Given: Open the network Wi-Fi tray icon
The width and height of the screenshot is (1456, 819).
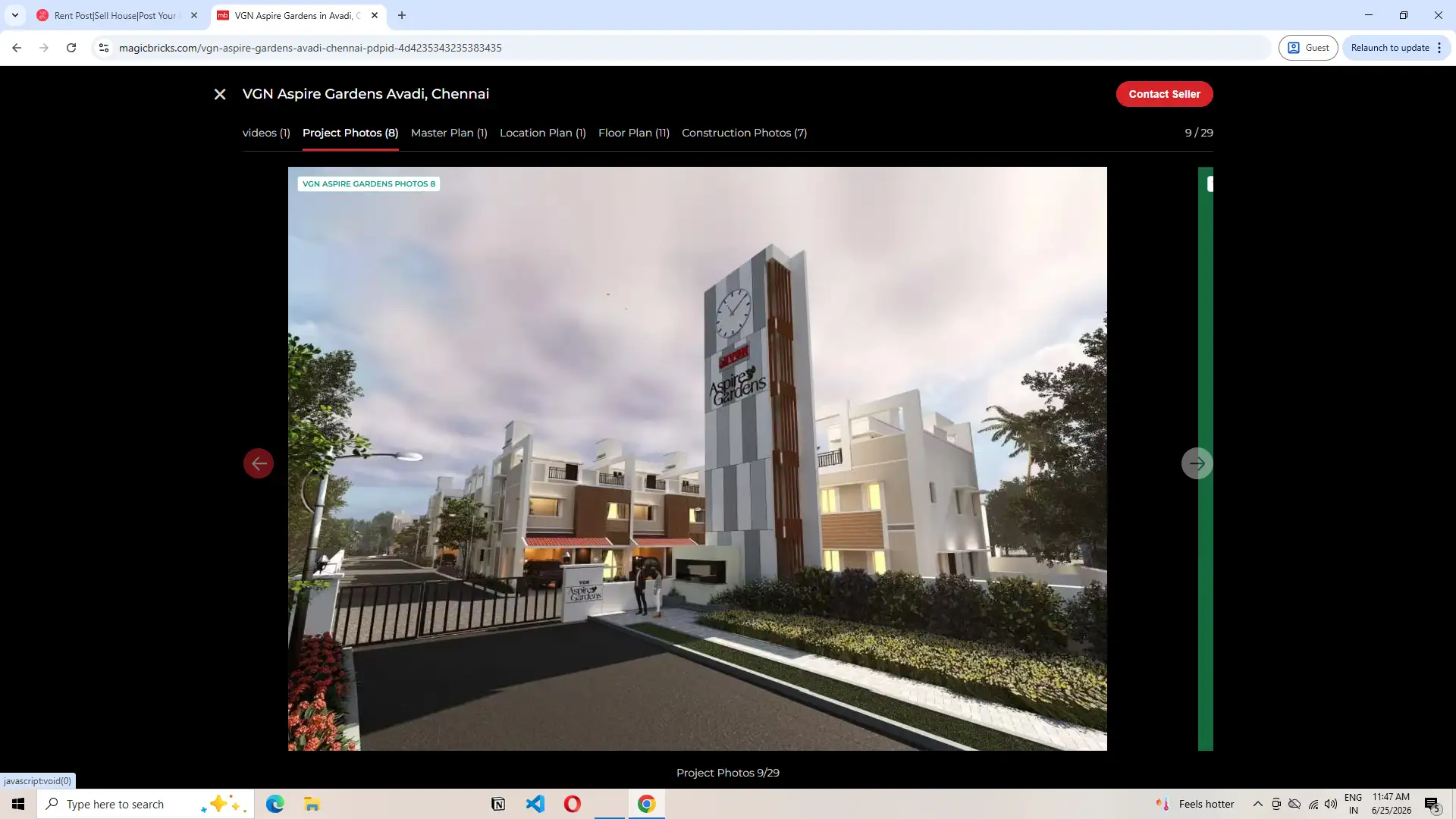Looking at the screenshot, I should [x=1313, y=804].
